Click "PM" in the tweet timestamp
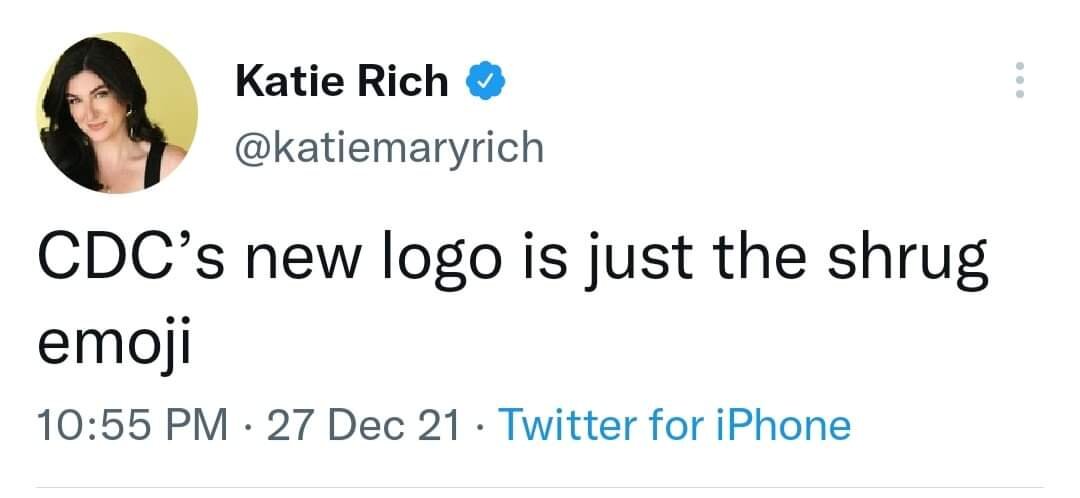Screen dimensions: 1080x498 coord(198,425)
